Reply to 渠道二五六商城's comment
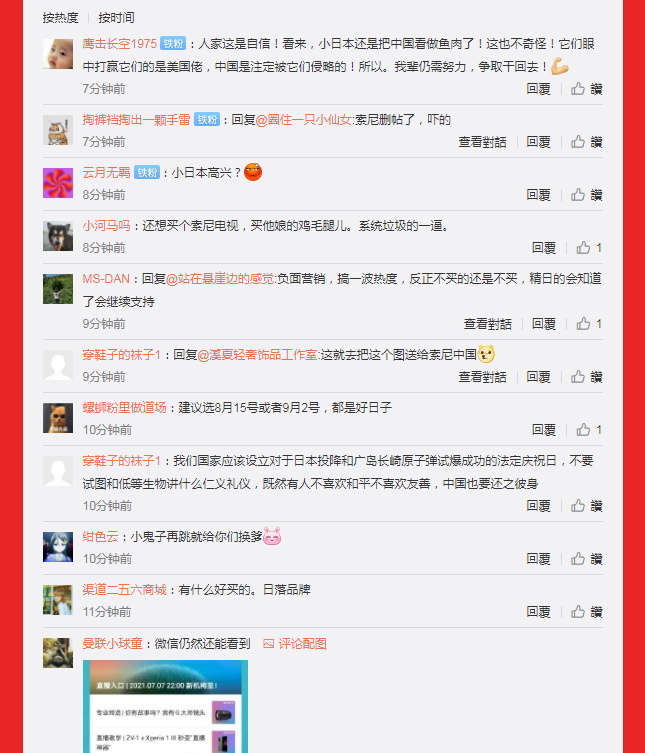 tap(538, 612)
